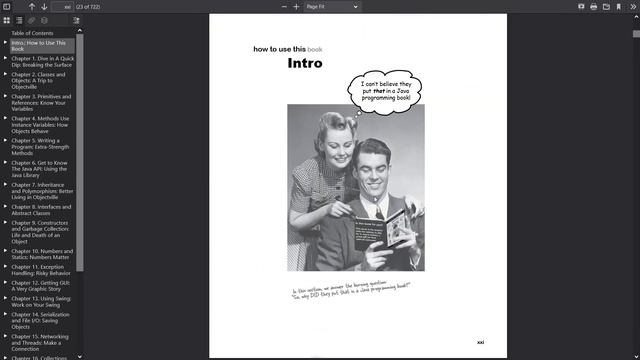This screenshot has width=640, height=360.
Task: Go to previous page arrow
Action: 32,7
